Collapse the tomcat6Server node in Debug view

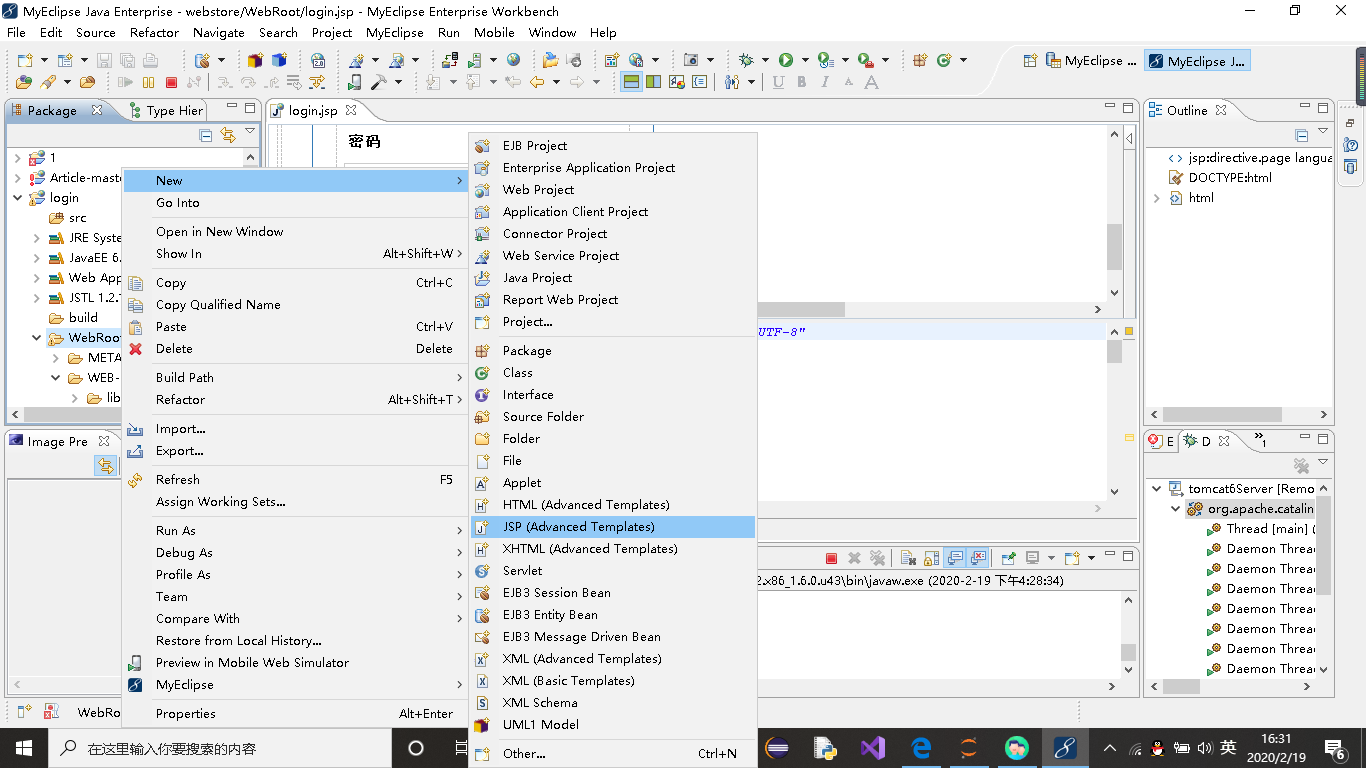(1155, 488)
